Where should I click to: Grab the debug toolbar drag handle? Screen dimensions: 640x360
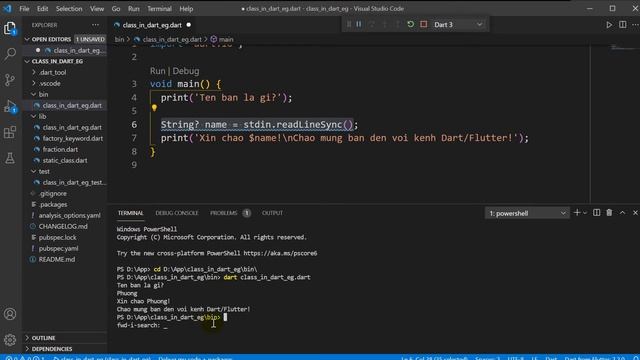click(349, 24)
